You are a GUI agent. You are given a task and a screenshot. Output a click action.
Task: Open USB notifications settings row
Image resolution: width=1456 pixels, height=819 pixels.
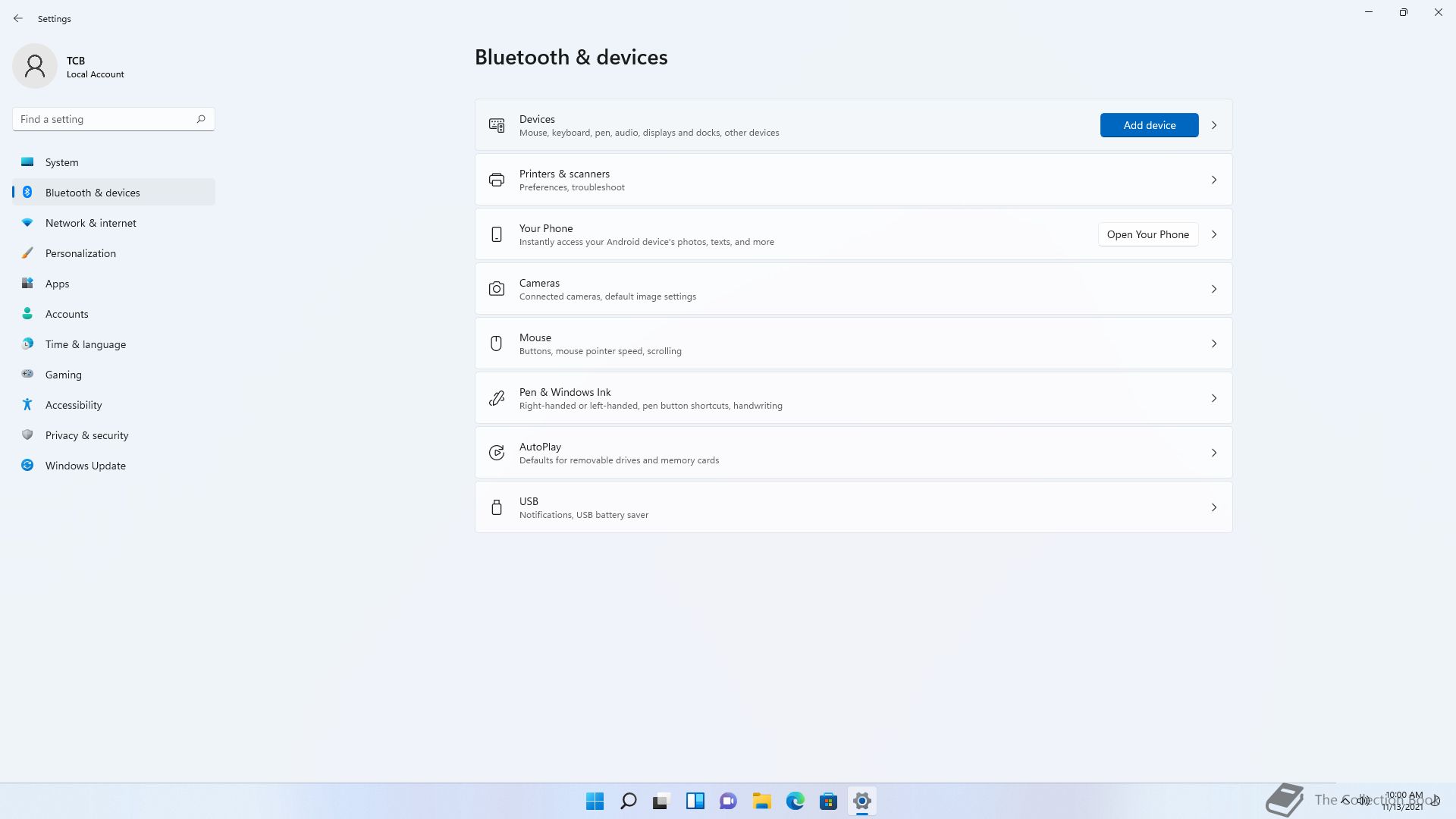pos(853,507)
